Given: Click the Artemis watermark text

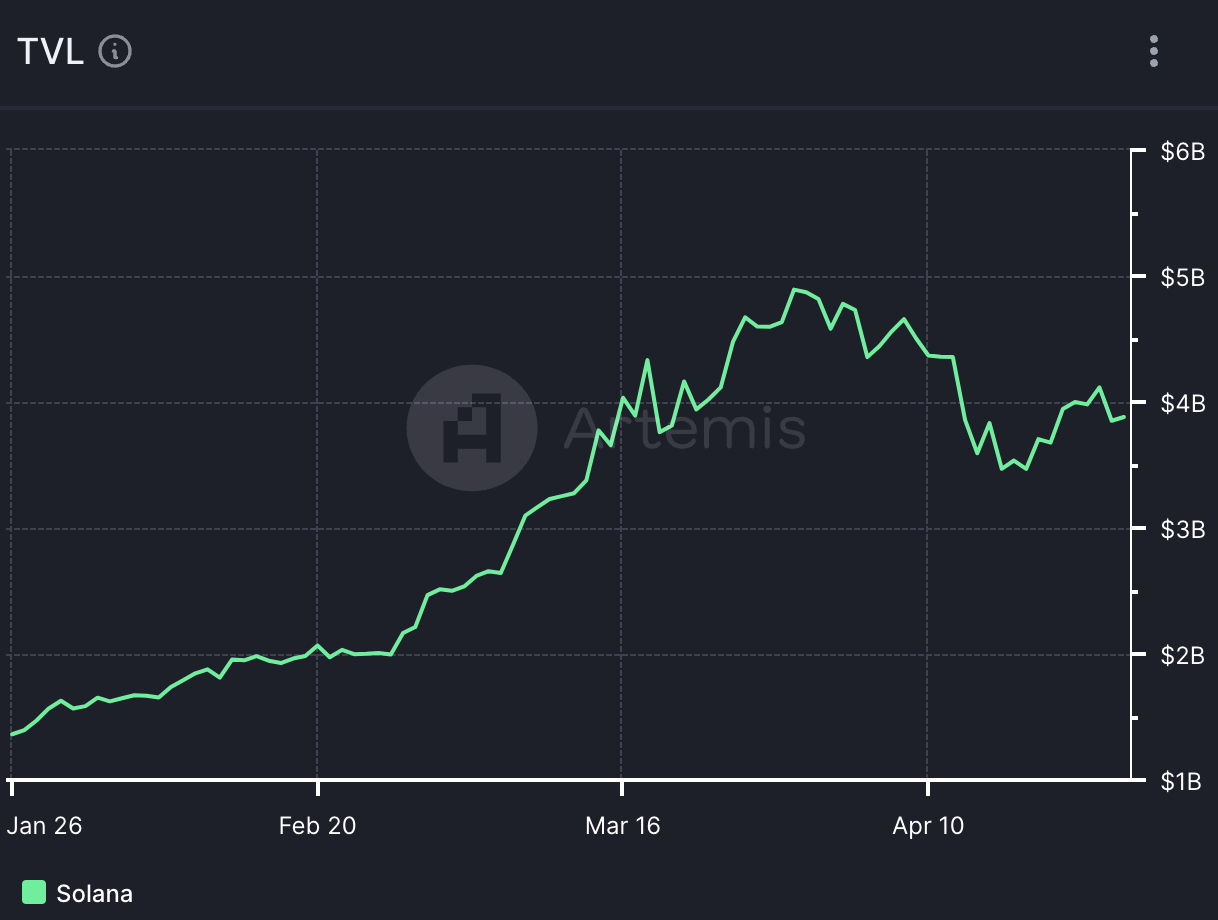Looking at the screenshot, I should coord(684,427).
